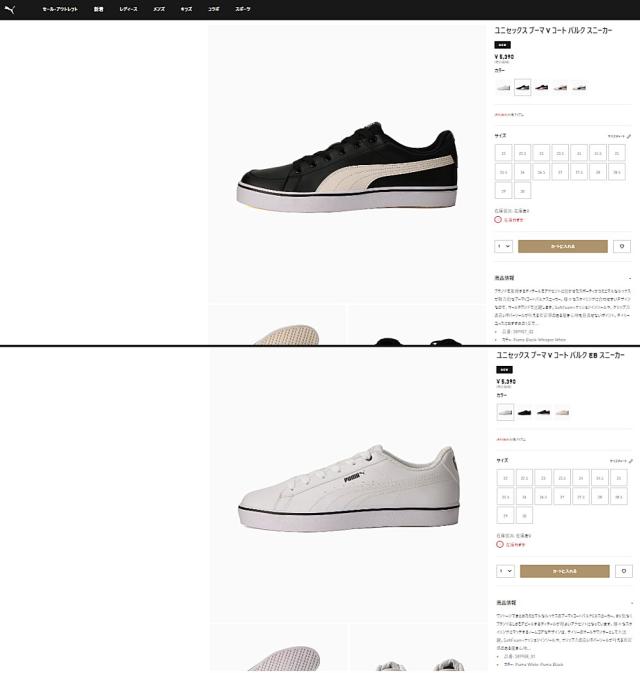Screen dimensions: 640x673
Task: Select size 27 for the black sneaker
Action: 560,172
